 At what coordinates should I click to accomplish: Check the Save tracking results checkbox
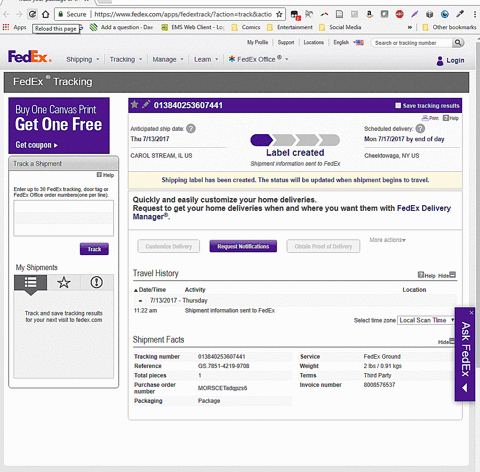398,106
